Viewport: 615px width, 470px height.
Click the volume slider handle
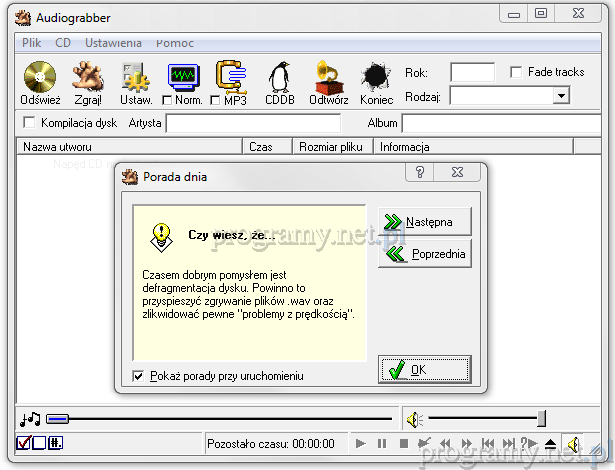coord(541,418)
